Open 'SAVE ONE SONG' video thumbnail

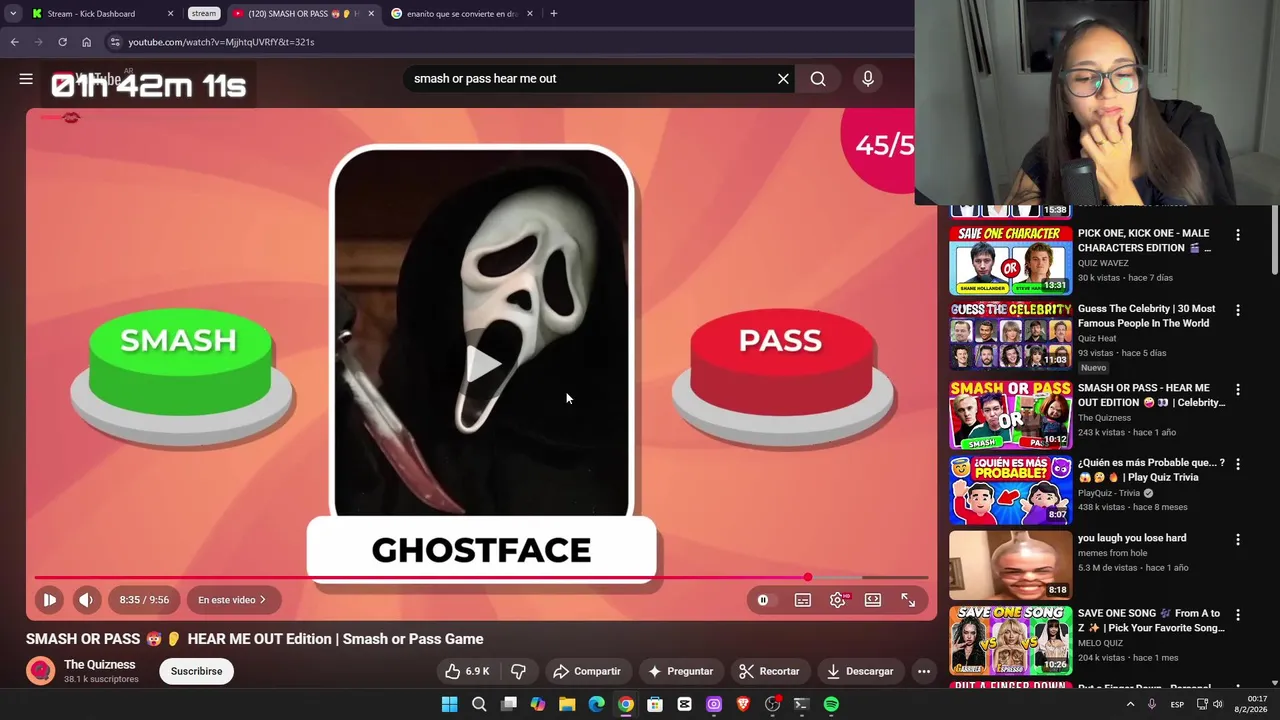tap(1010, 640)
